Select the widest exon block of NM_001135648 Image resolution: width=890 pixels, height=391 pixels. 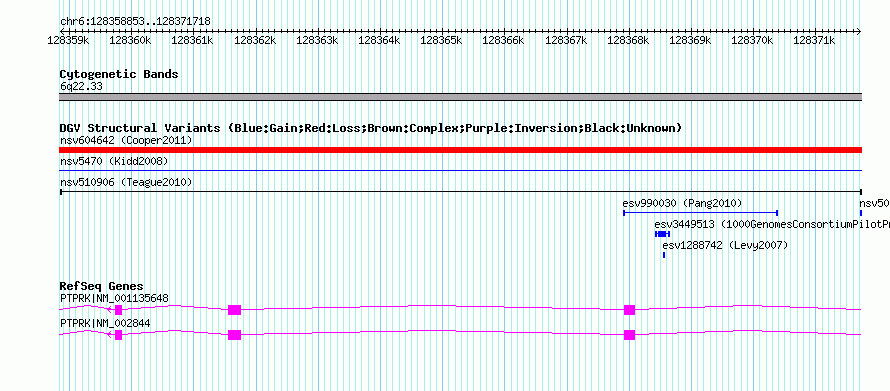(234, 310)
